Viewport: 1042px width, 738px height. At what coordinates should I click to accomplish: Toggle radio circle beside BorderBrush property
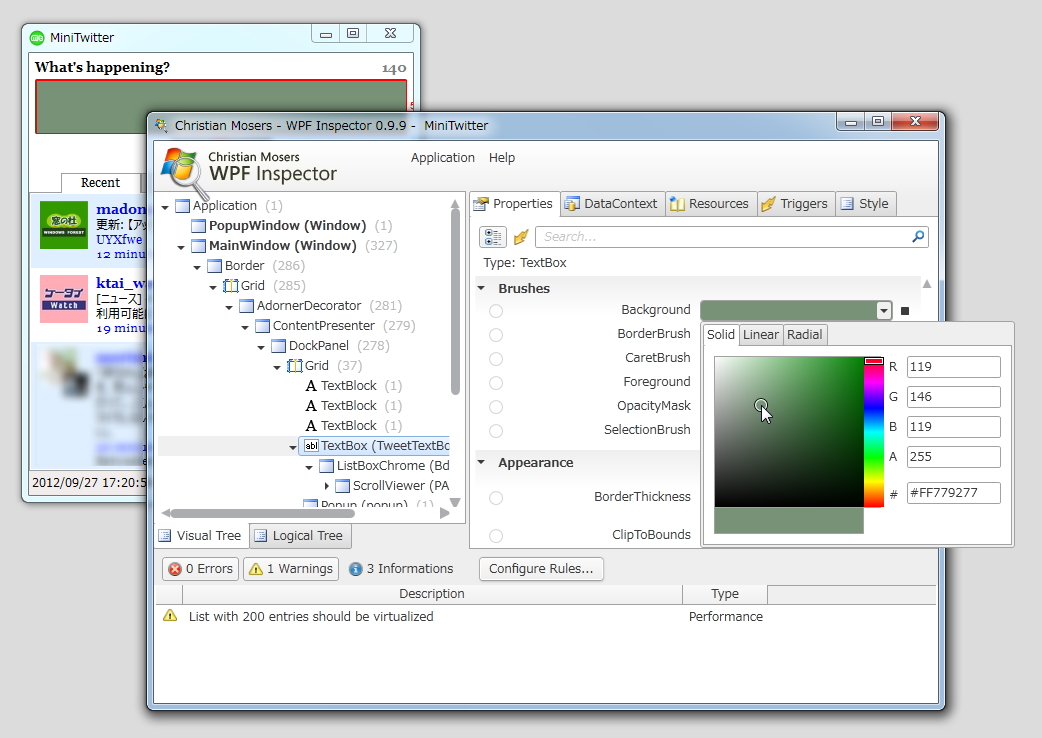pyautogui.click(x=496, y=335)
